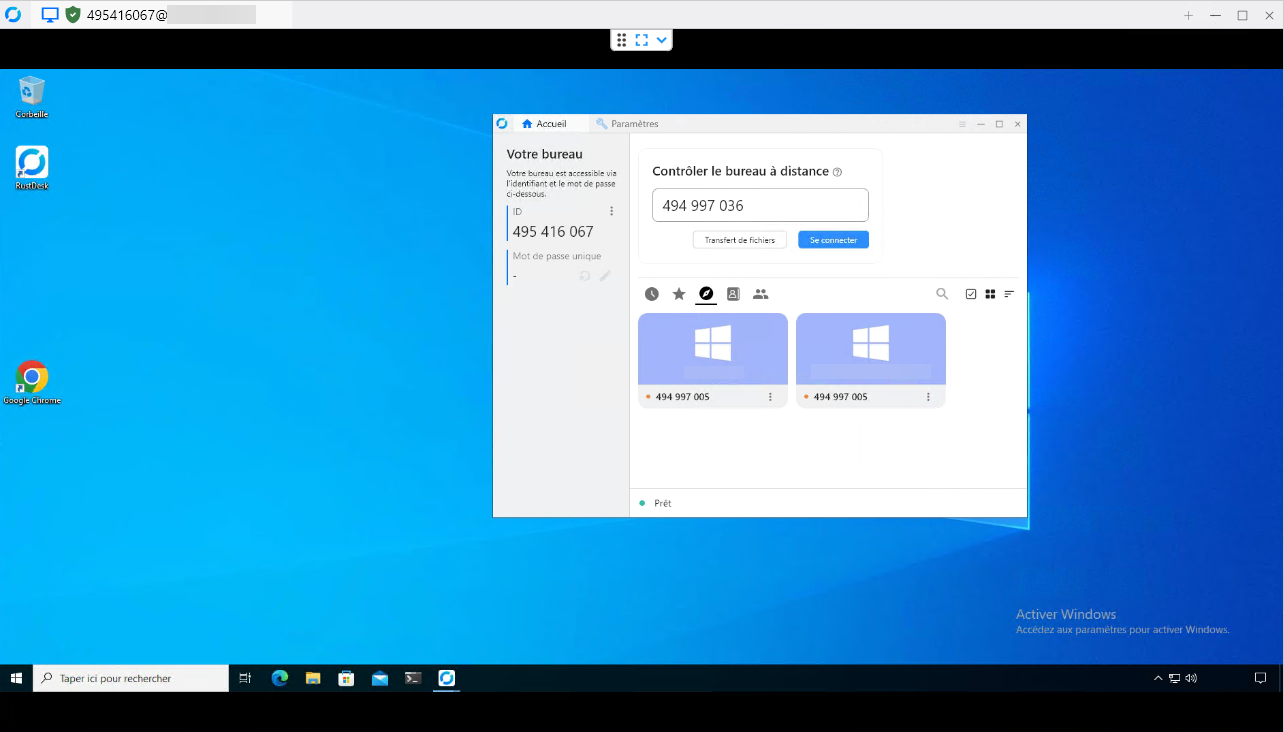Viewport: 1284px width, 732px height.
Task: Click the help icon beside remote control title
Action: click(x=837, y=172)
